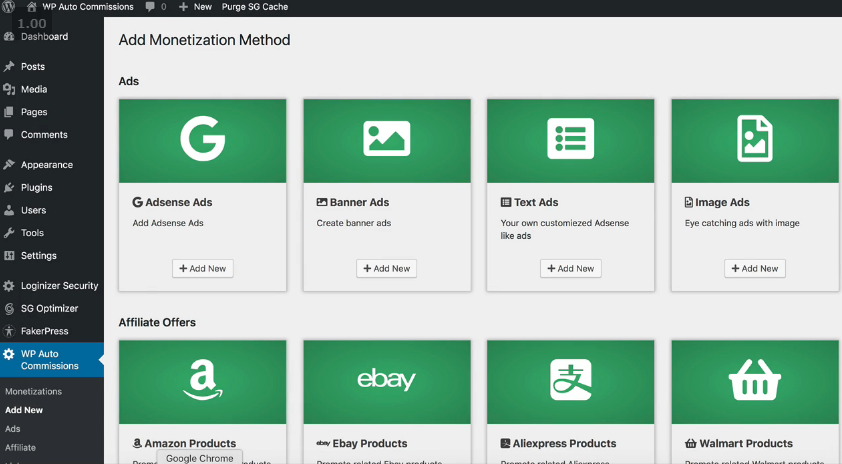Click the Ebay Products card title

tap(362, 443)
